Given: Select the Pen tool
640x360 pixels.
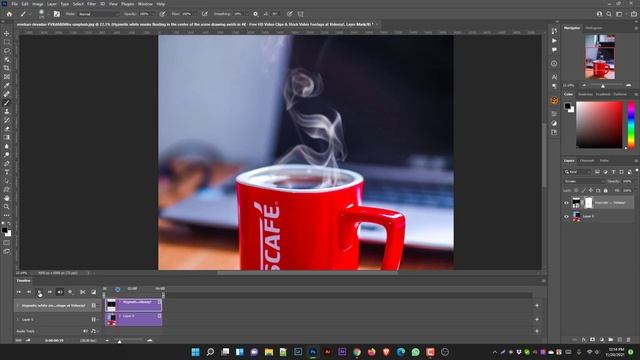Looking at the screenshot, I should (7, 163).
